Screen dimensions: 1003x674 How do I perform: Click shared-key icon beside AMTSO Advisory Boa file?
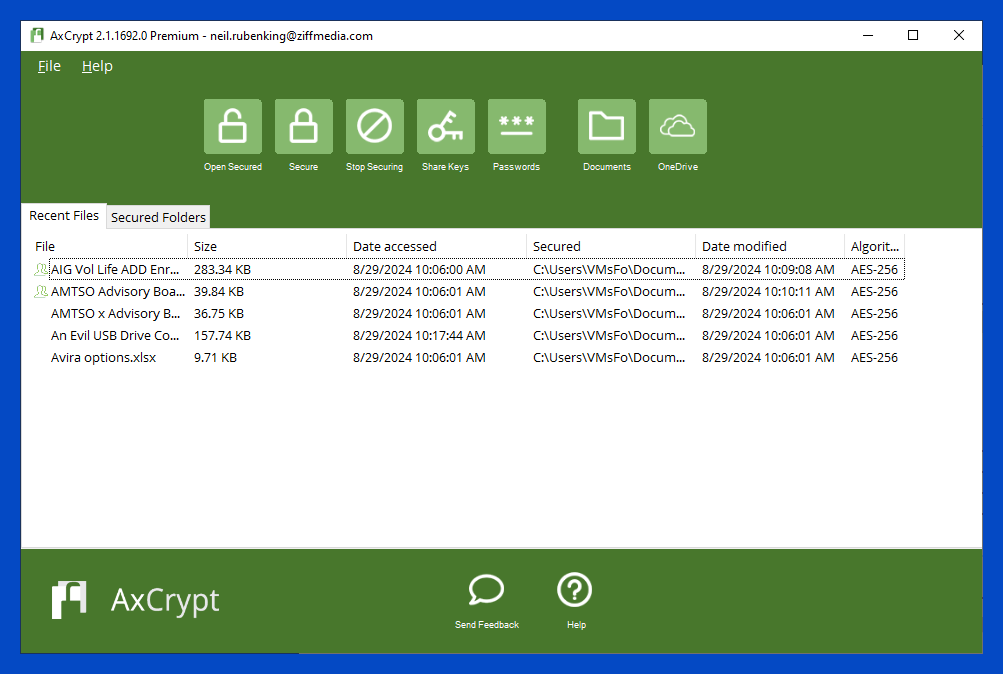(x=41, y=292)
